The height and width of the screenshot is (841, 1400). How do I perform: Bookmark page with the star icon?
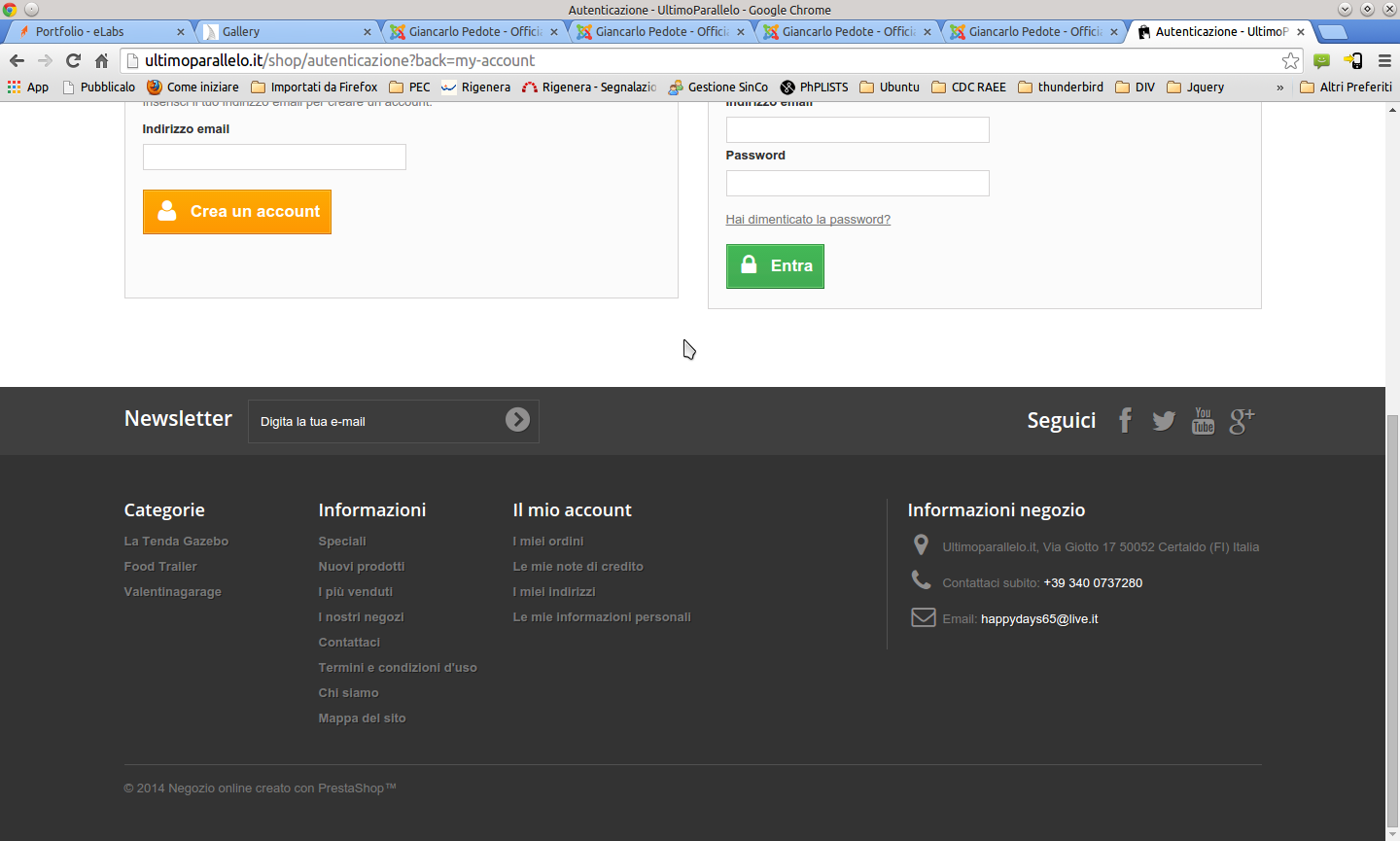coord(1290,60)
